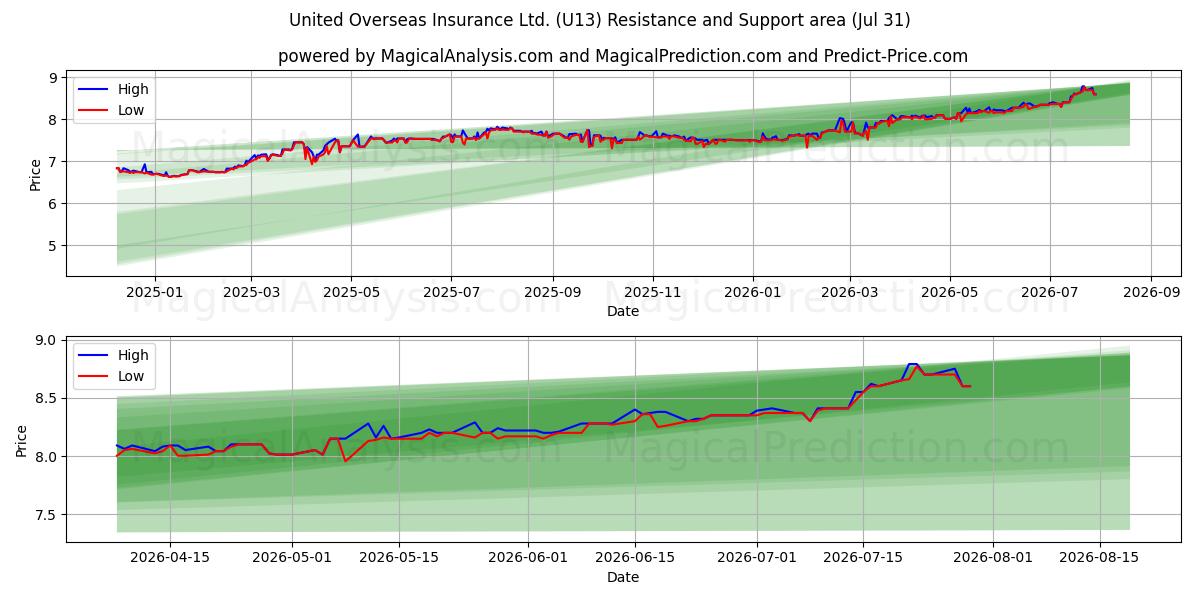The image size is (1200, 600).
Task: Click the '2026-04-15' tick label
Action: click(x=170, y=558)
